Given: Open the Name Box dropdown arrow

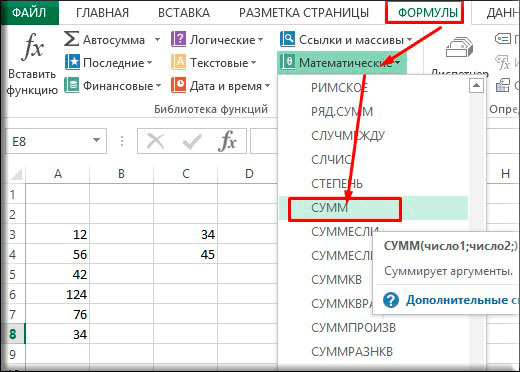Looking at the screenshot, I should pyautogui.click(x=96, y=140).
